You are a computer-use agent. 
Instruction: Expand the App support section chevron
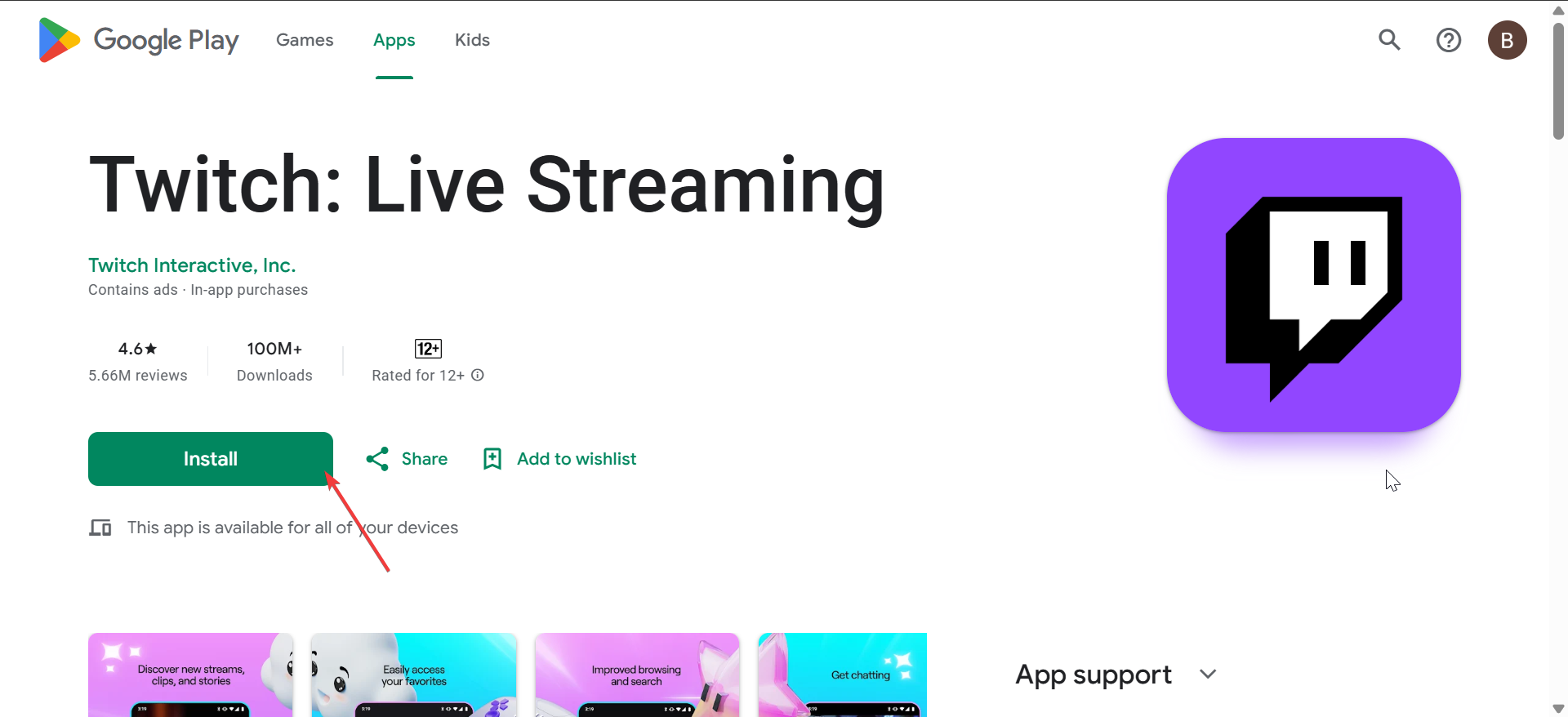point(1208,675)
